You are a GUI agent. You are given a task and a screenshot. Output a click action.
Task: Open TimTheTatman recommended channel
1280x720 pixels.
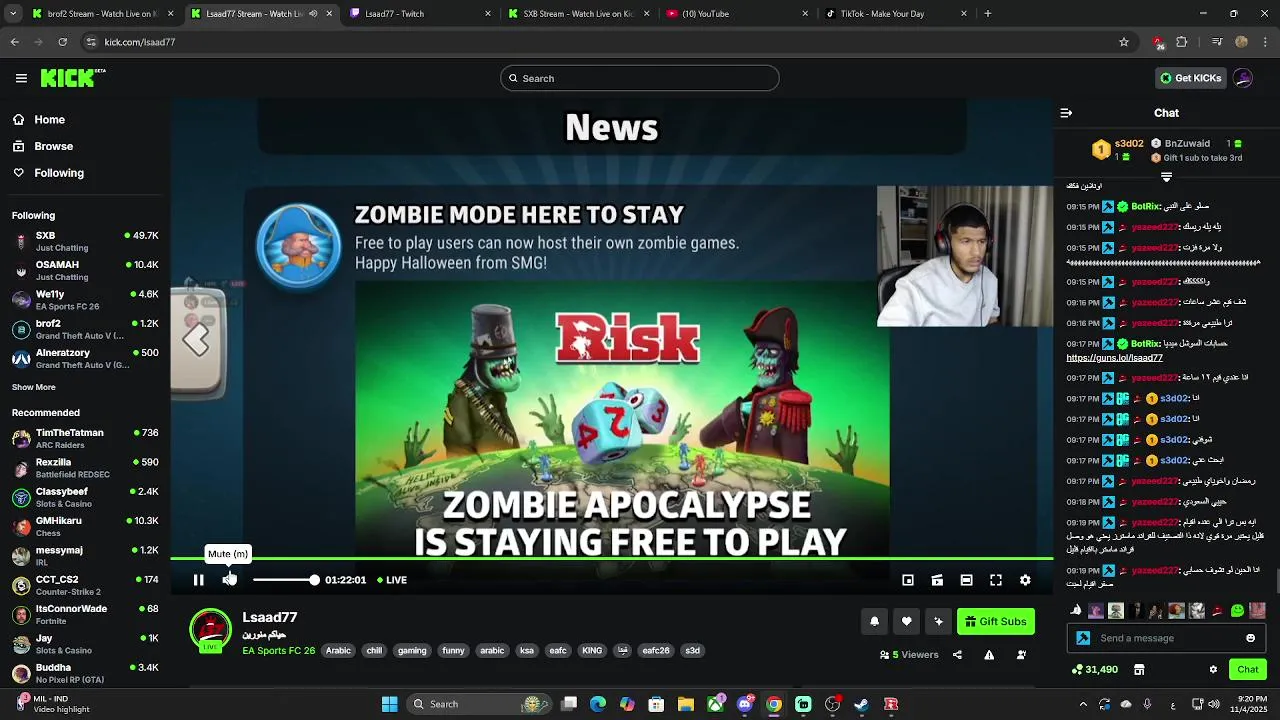tap(85, 438)
